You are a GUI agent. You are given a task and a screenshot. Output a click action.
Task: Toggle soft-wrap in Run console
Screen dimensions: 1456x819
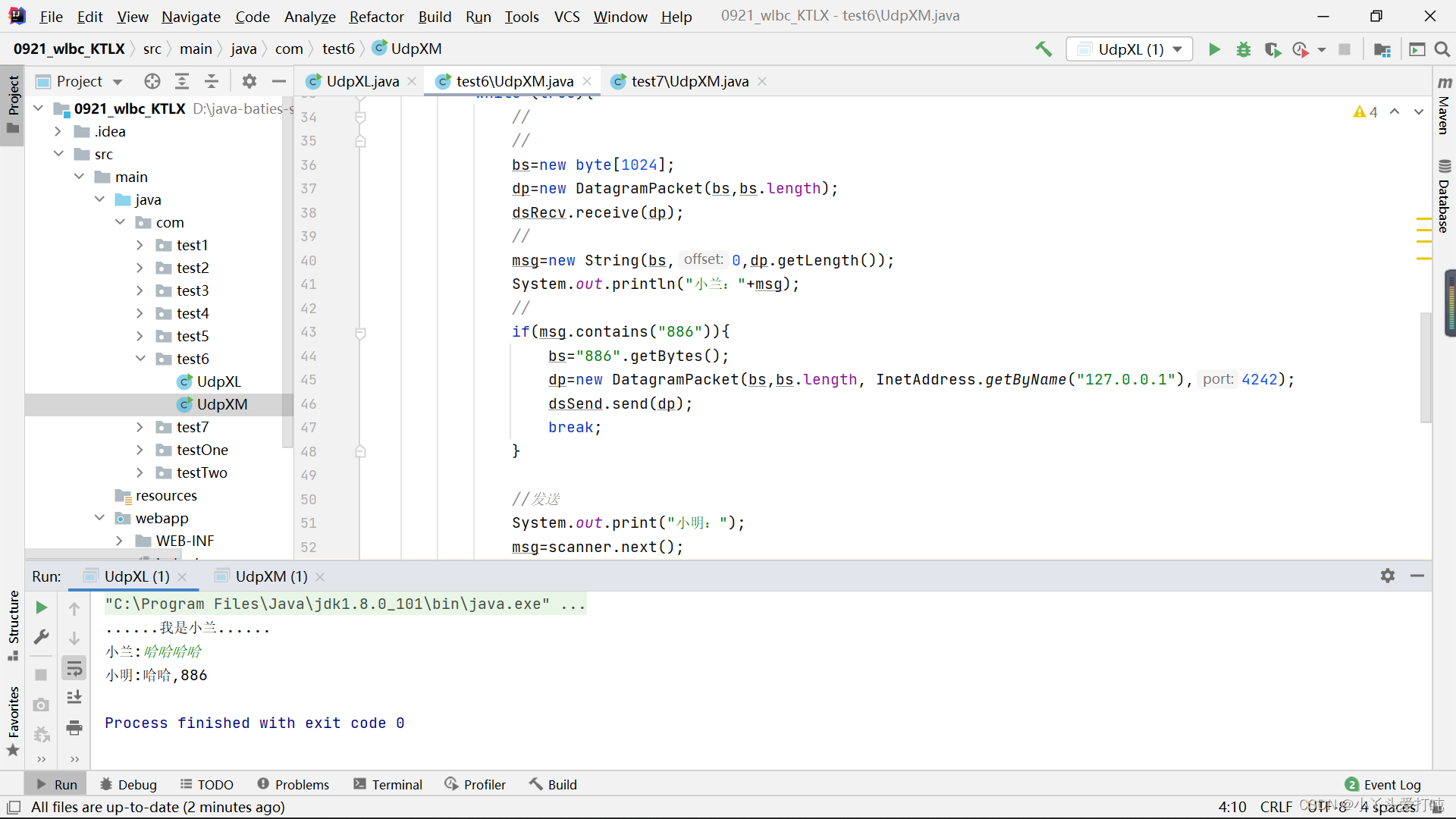tap(74, 668)
